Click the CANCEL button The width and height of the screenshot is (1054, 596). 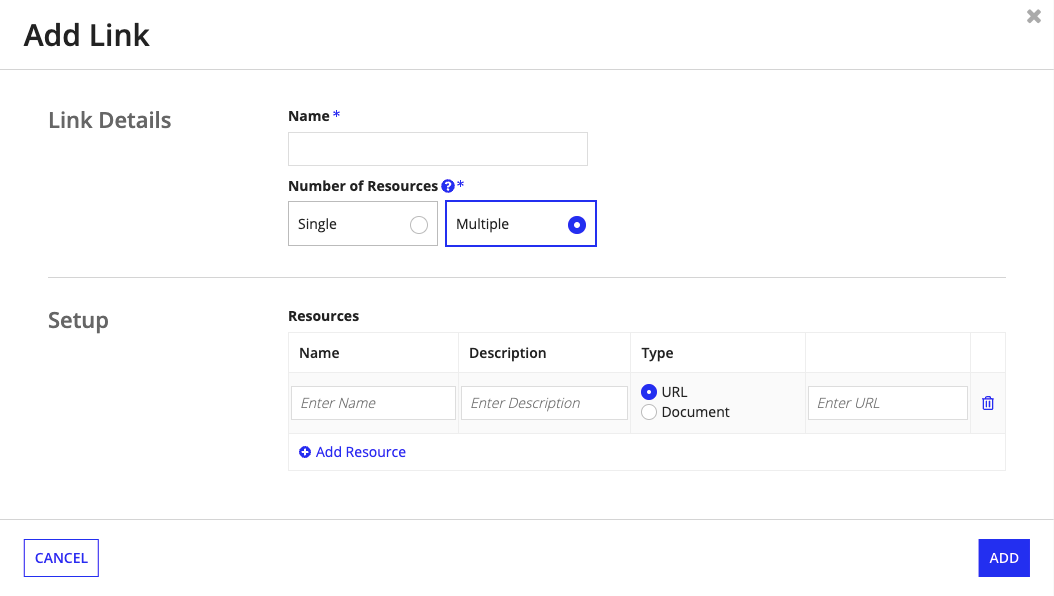pos(61,558)
